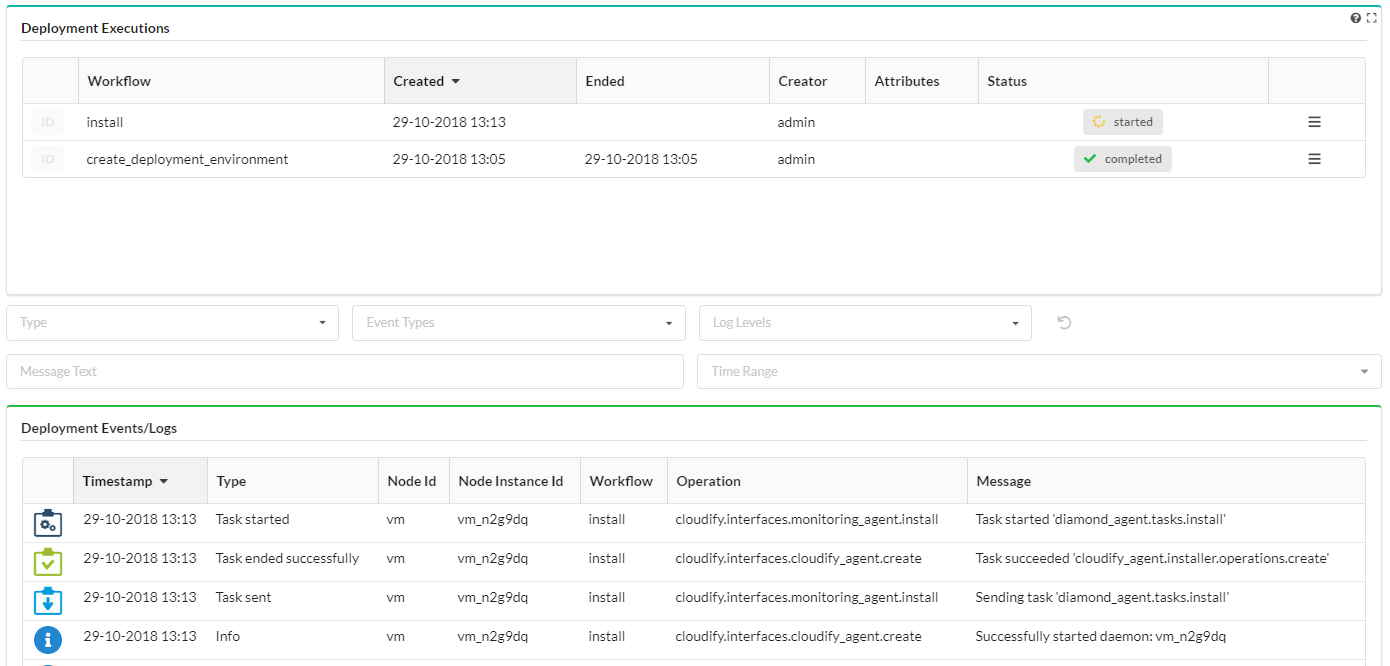1390x666 pixels.
Task: Click the started status label
Action: pyautogui.click(x=1122, y=122)
